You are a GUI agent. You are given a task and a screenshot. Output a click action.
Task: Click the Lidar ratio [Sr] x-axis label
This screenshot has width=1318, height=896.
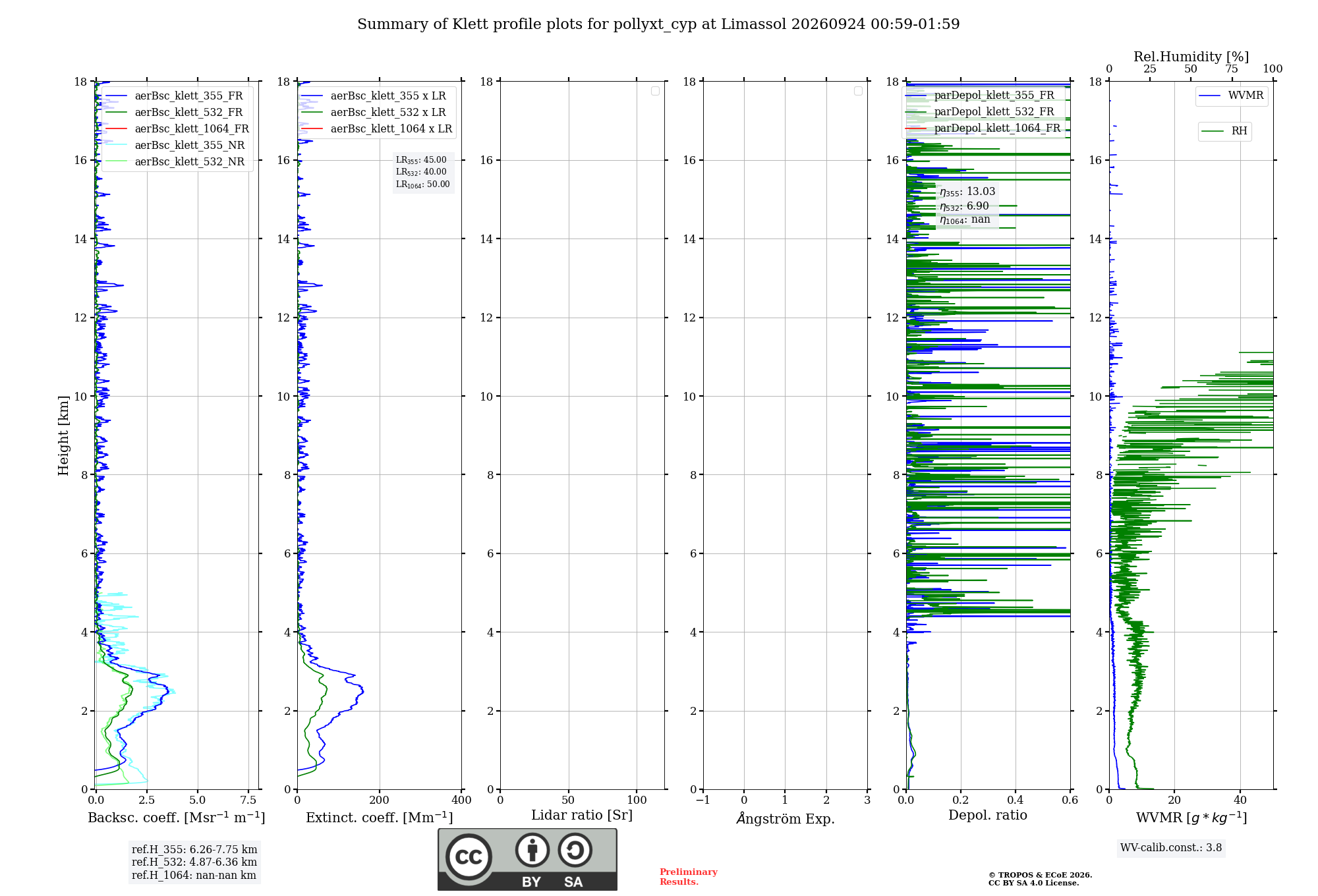[x=582, y=816]
